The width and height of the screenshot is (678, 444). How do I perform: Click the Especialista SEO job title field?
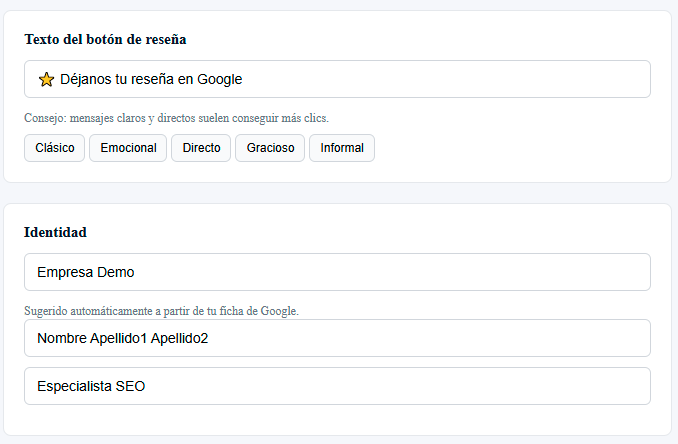337,386
